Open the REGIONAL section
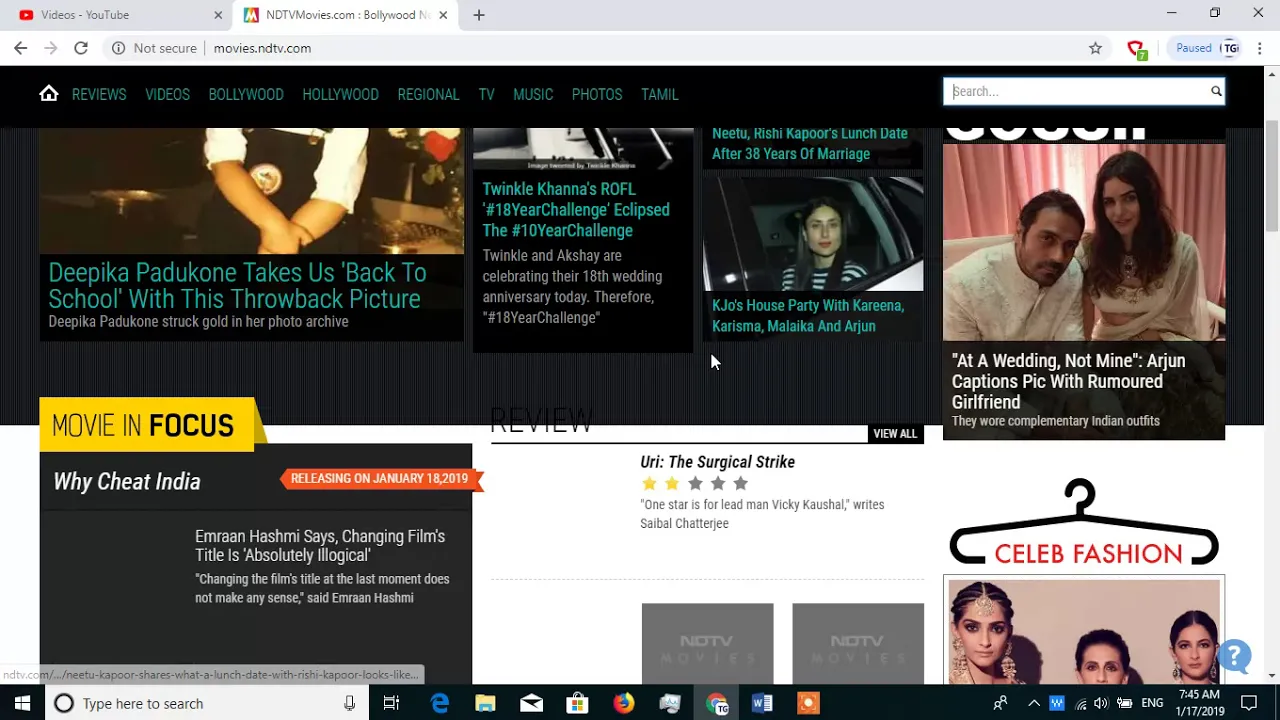Viewport: 1280px width, 720px height. (428, 94)
